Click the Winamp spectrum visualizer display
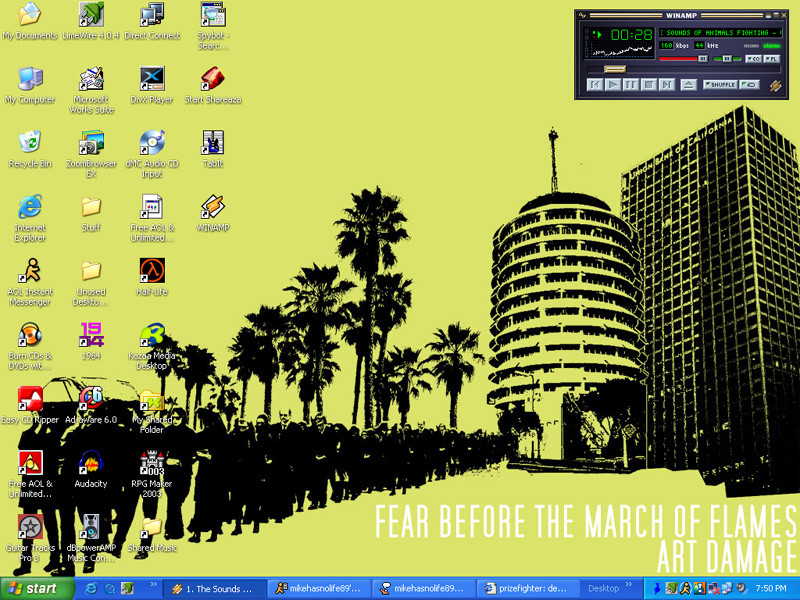 622,50
